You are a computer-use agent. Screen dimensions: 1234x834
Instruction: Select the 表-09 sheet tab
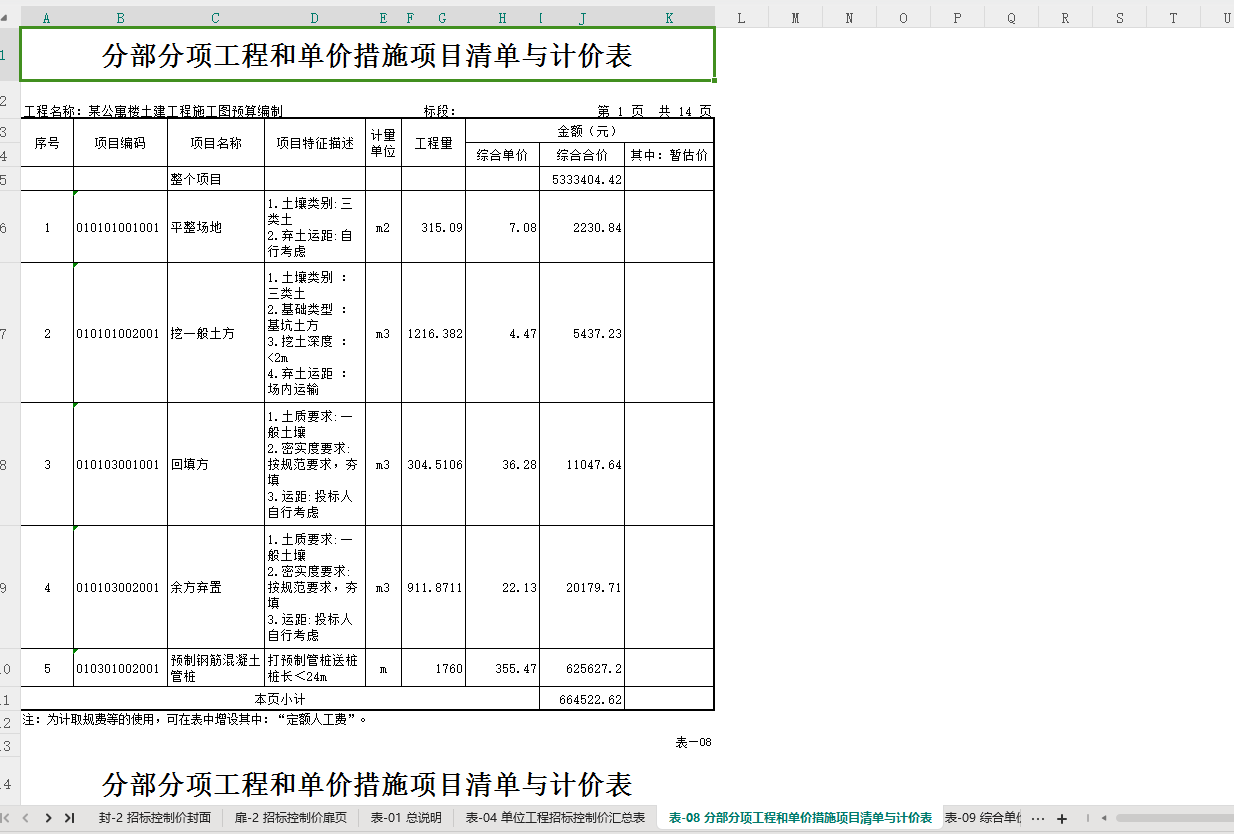click(982, 818)
